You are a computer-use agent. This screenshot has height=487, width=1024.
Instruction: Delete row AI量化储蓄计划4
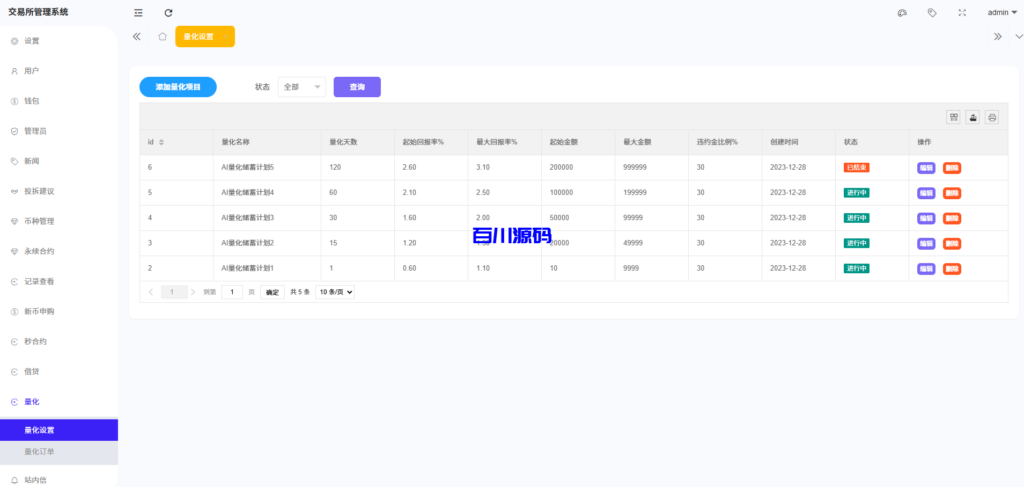point(952,193)
